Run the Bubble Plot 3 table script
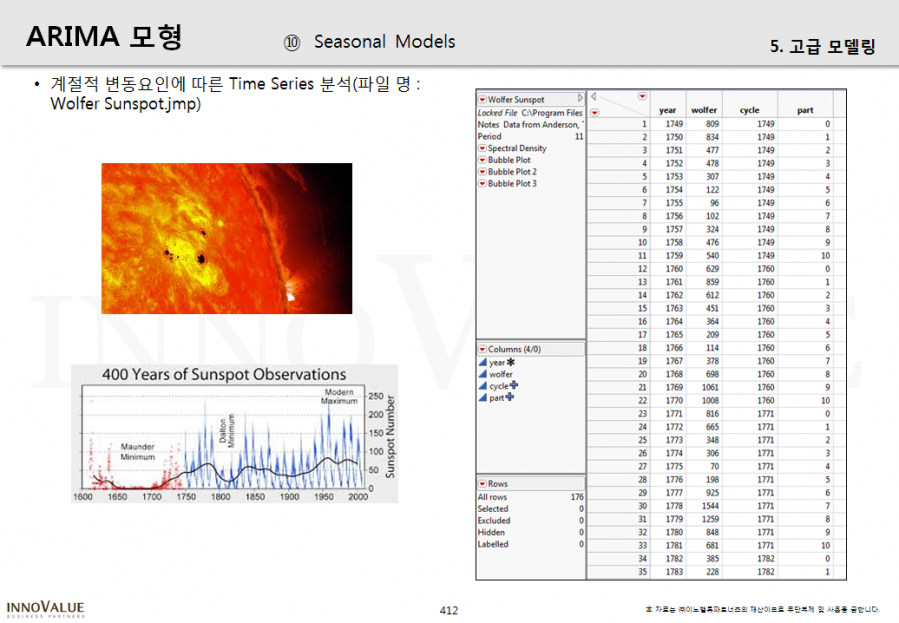This screenshot has height=623, width=899. click(x=512, y=183)
